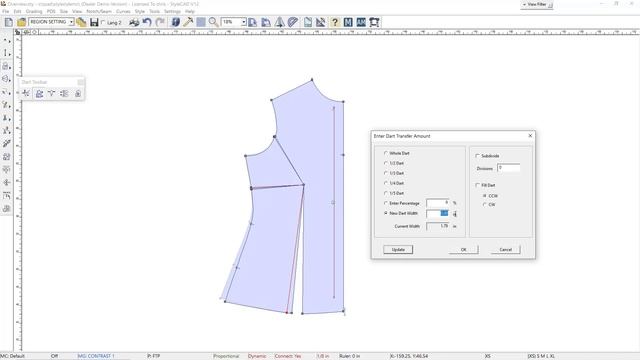Select the 1/3 Dart radio option
Viewport: 640px width, 360px height.
tap(386, 173)
